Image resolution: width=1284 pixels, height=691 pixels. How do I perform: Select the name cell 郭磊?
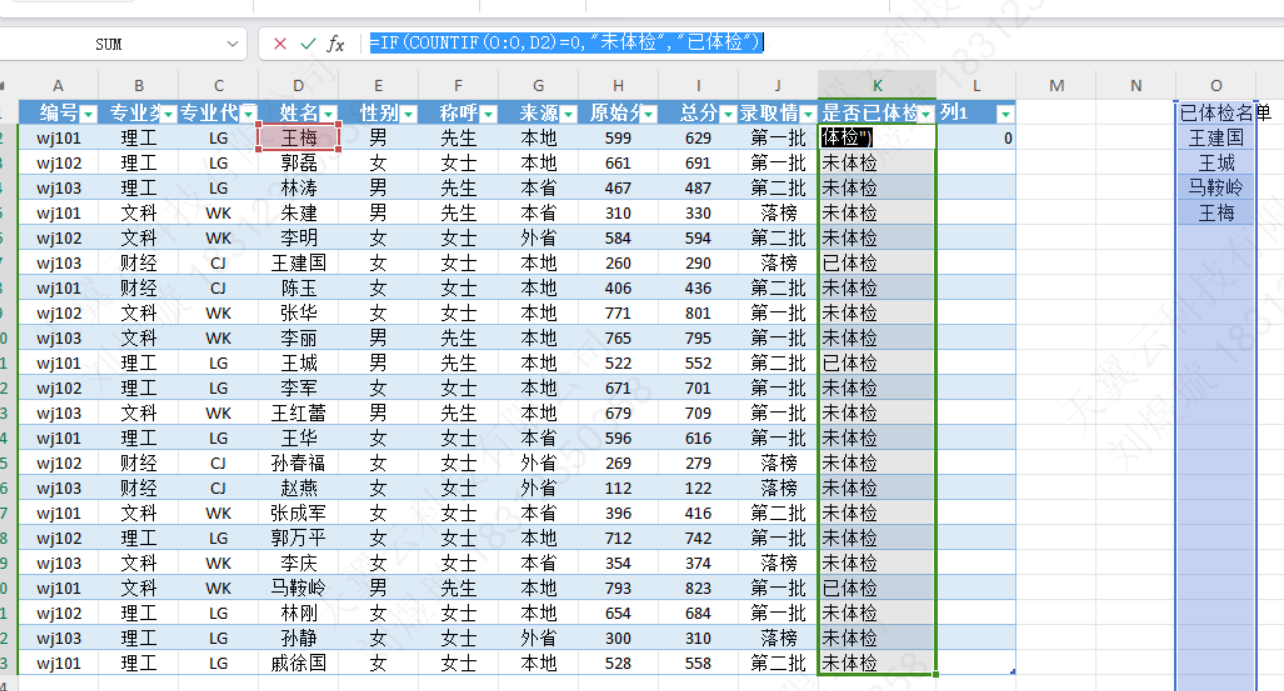tap(298, 163)
